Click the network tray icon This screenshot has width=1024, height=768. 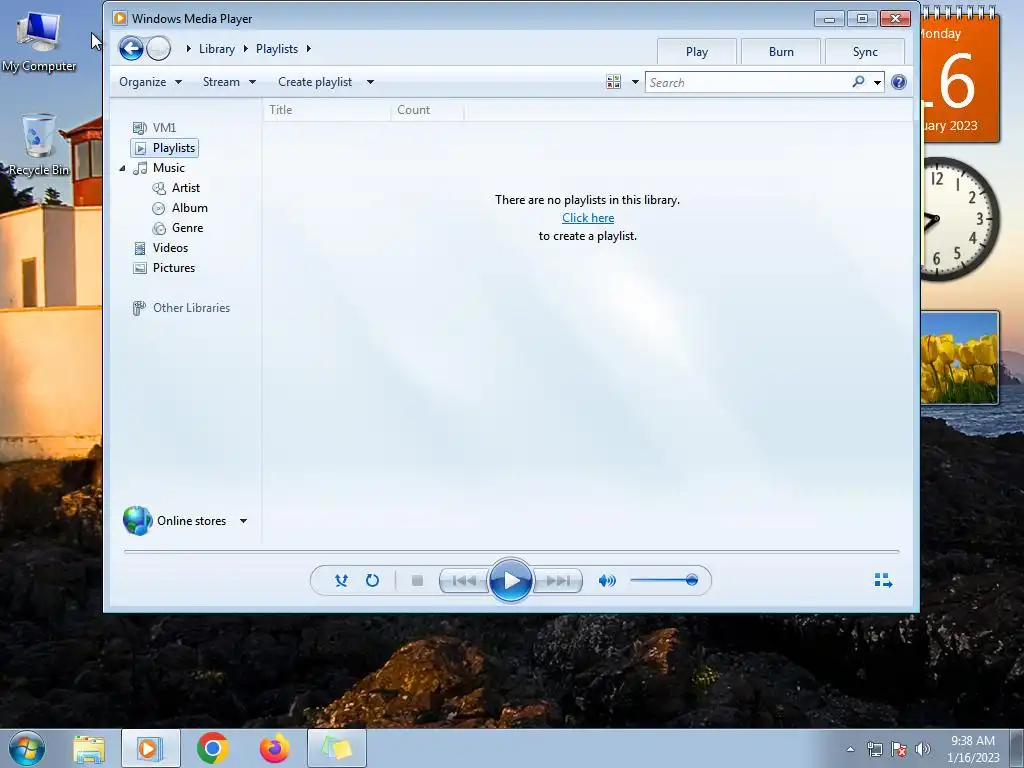click(874, 749)
